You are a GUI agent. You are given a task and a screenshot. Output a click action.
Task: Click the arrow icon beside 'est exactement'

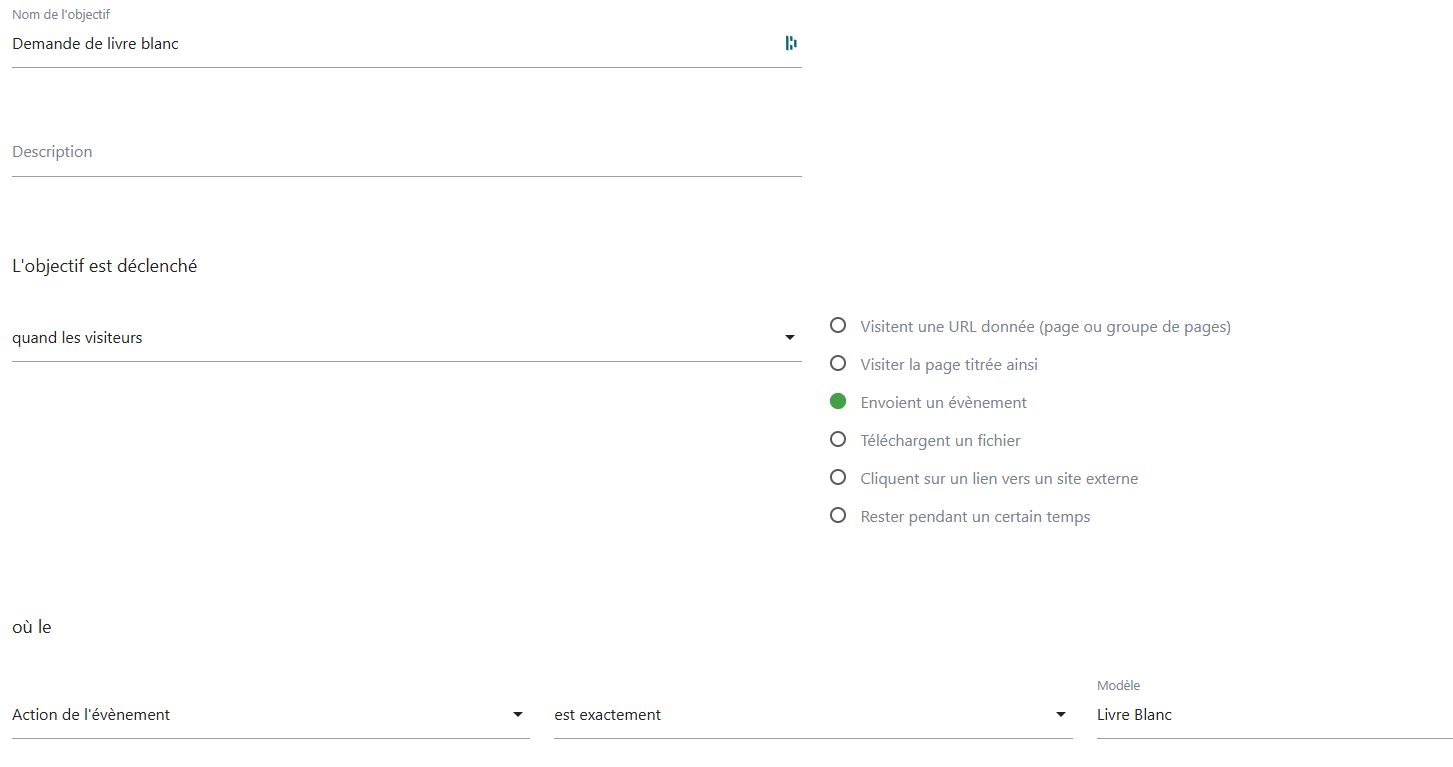click(1060, 715)
